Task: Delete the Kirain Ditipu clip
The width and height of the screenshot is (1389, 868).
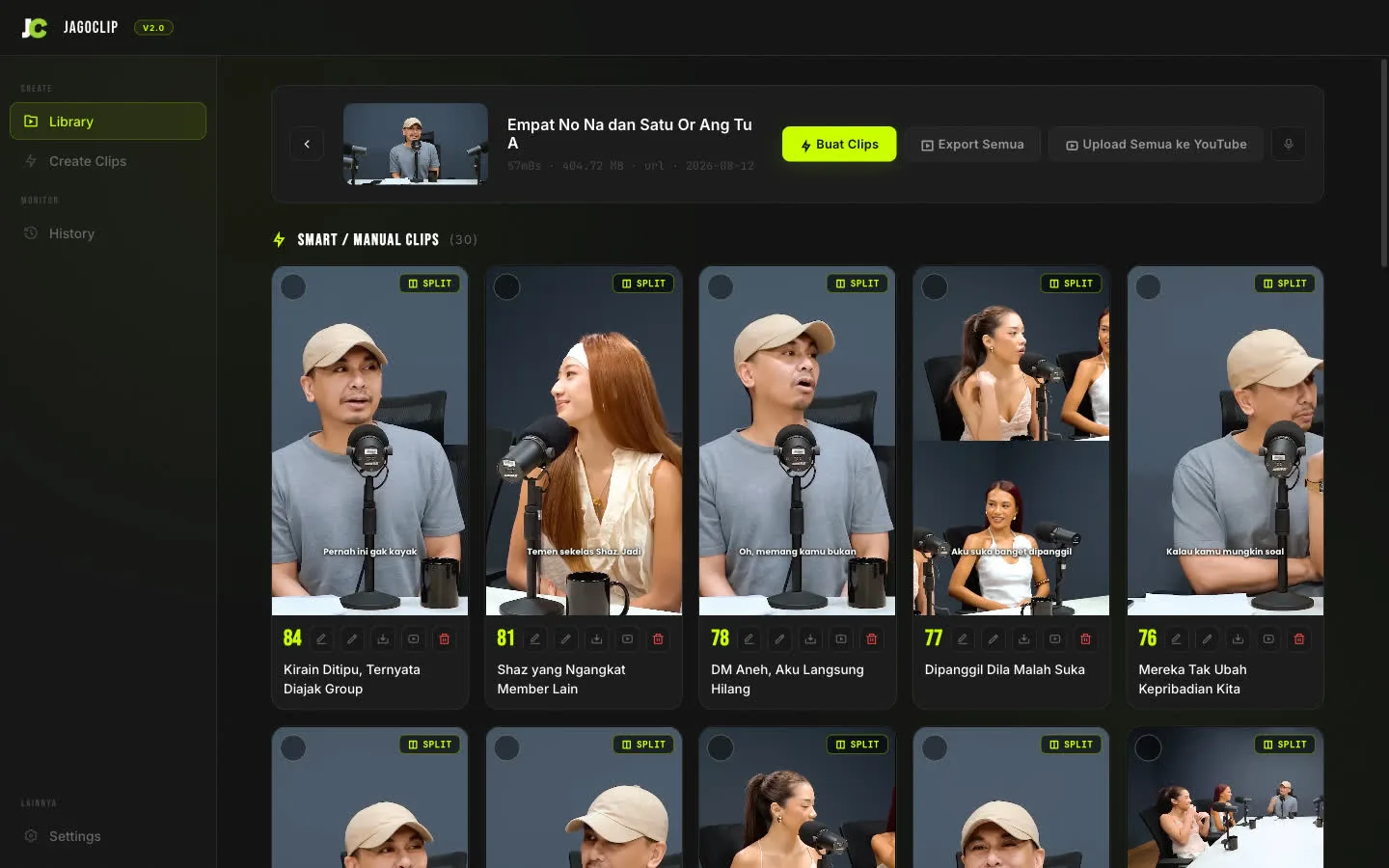Action: pos(445,638)
